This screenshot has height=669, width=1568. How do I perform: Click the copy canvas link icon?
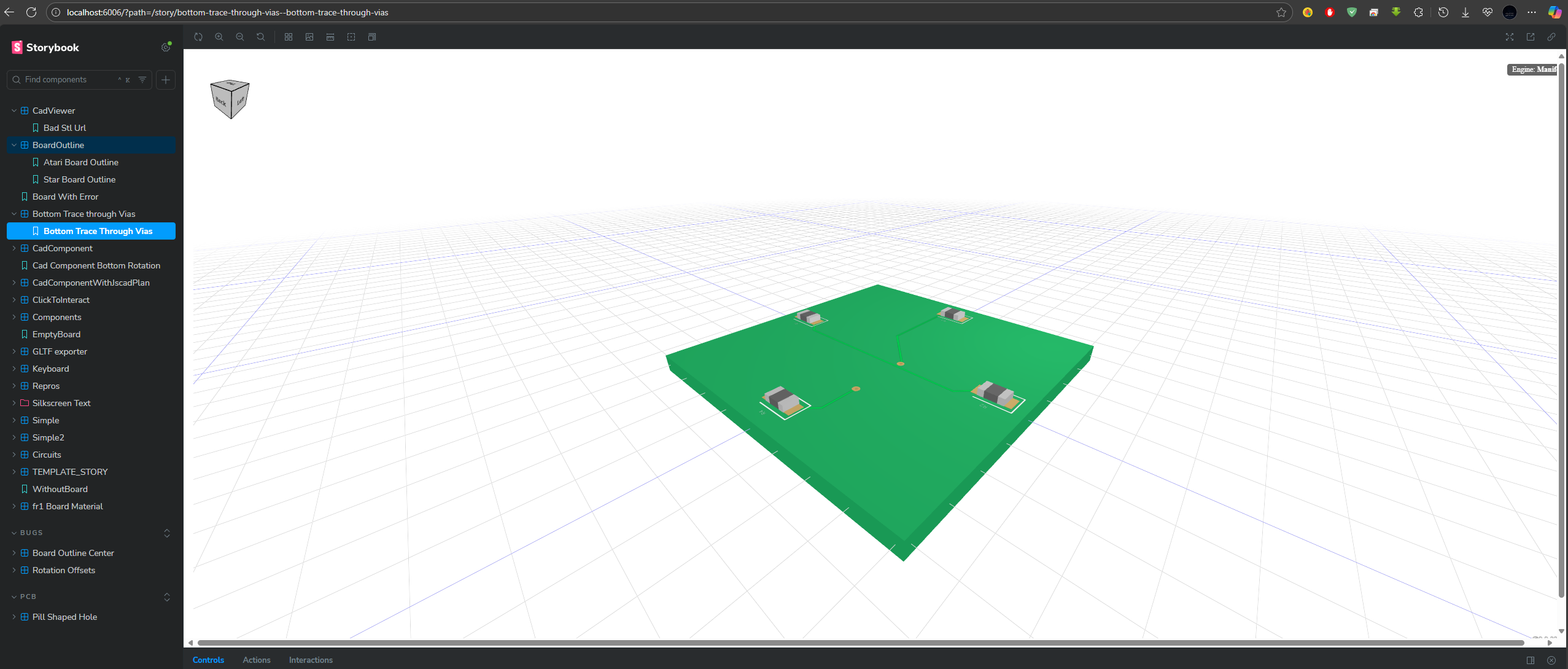click(x=1551, y=37)
